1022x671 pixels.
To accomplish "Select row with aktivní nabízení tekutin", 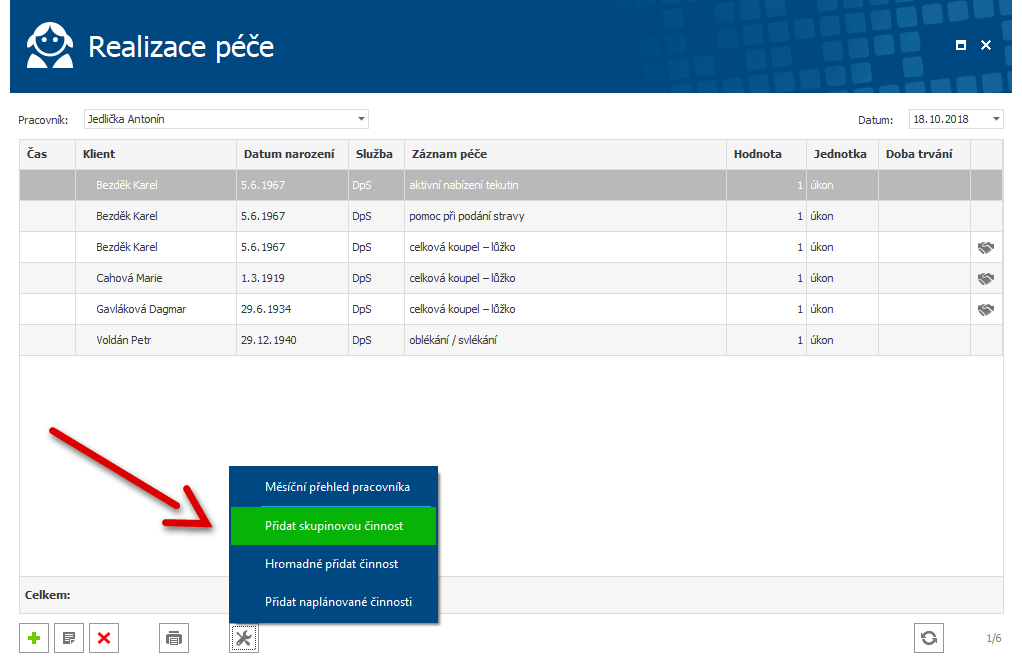I will (x=511, y=185).
